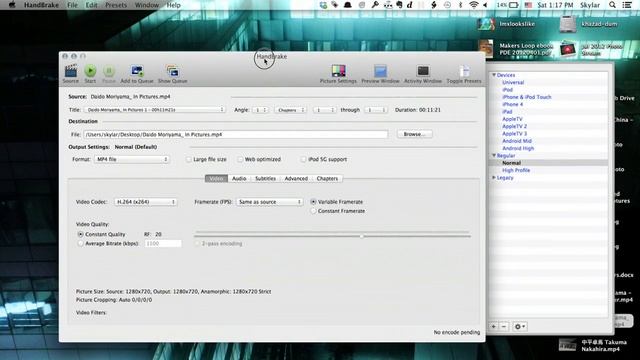Open Notification list icon in menu bar

[627, 5]
